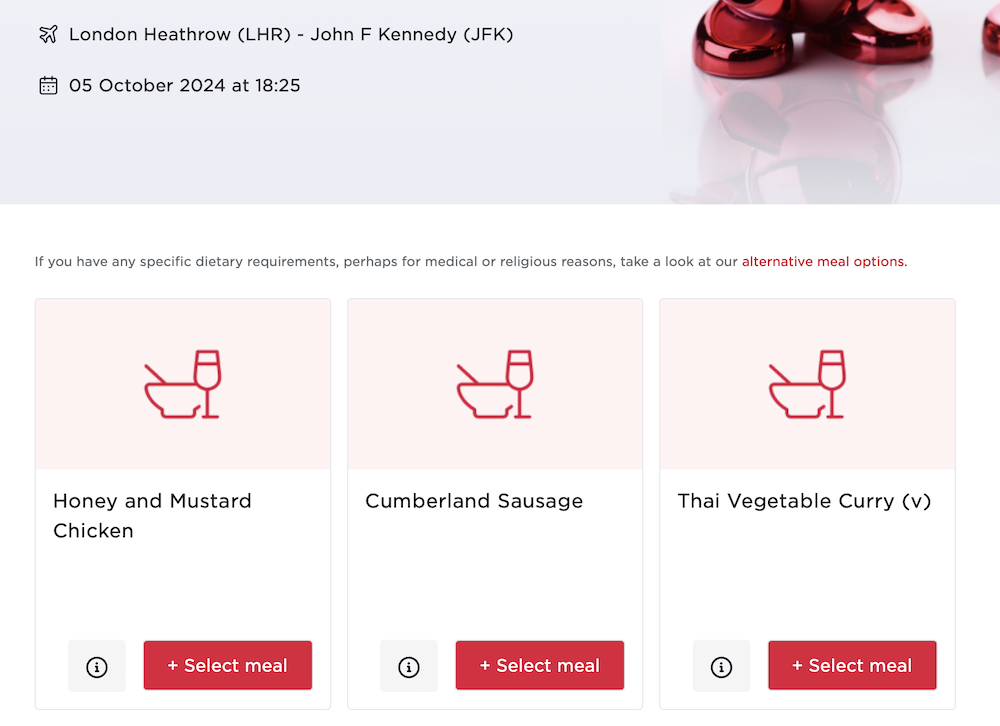Select the Honey and Mustard Chicken meal
Viewport: 1000px width, 726px height.
(228, 665)
